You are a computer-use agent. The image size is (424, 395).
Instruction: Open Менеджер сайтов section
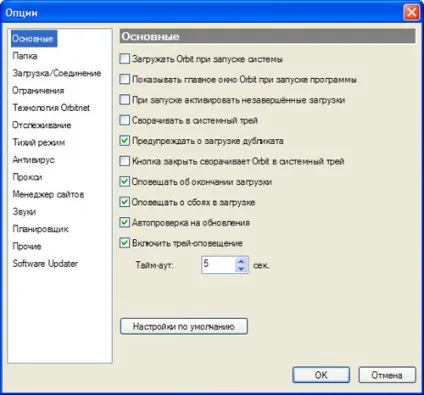[x=48, y=195]
